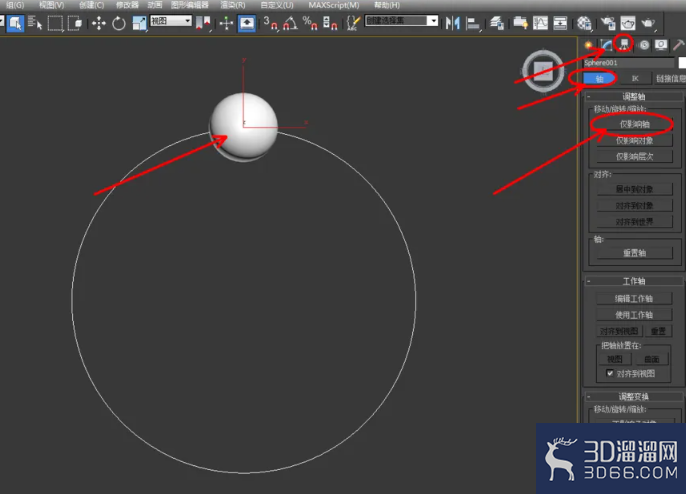Choose the Rectangular Selection Region tool
The image size is (686, 494).
tap(55, 23)
